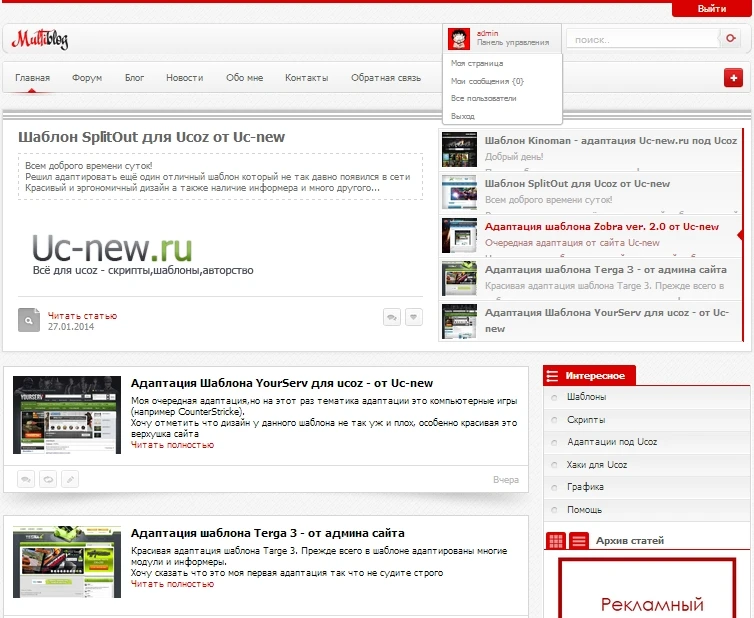Switch archive to grid view icon
The height and width of the screenshot is (618, 754).
pos(556,541)
